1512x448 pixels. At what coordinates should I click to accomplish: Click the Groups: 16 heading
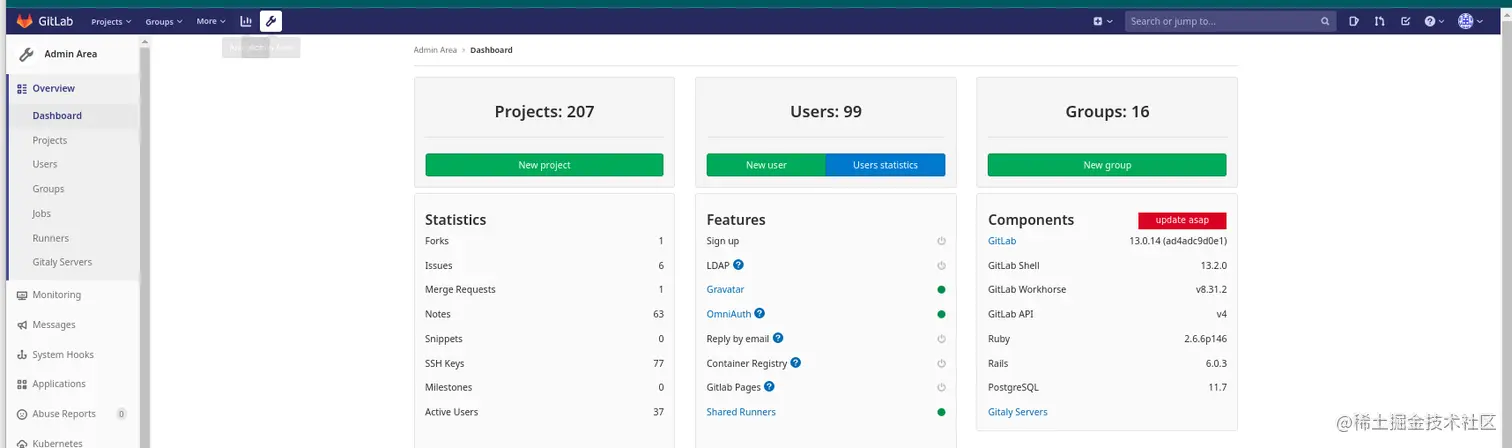[1107, 112]
